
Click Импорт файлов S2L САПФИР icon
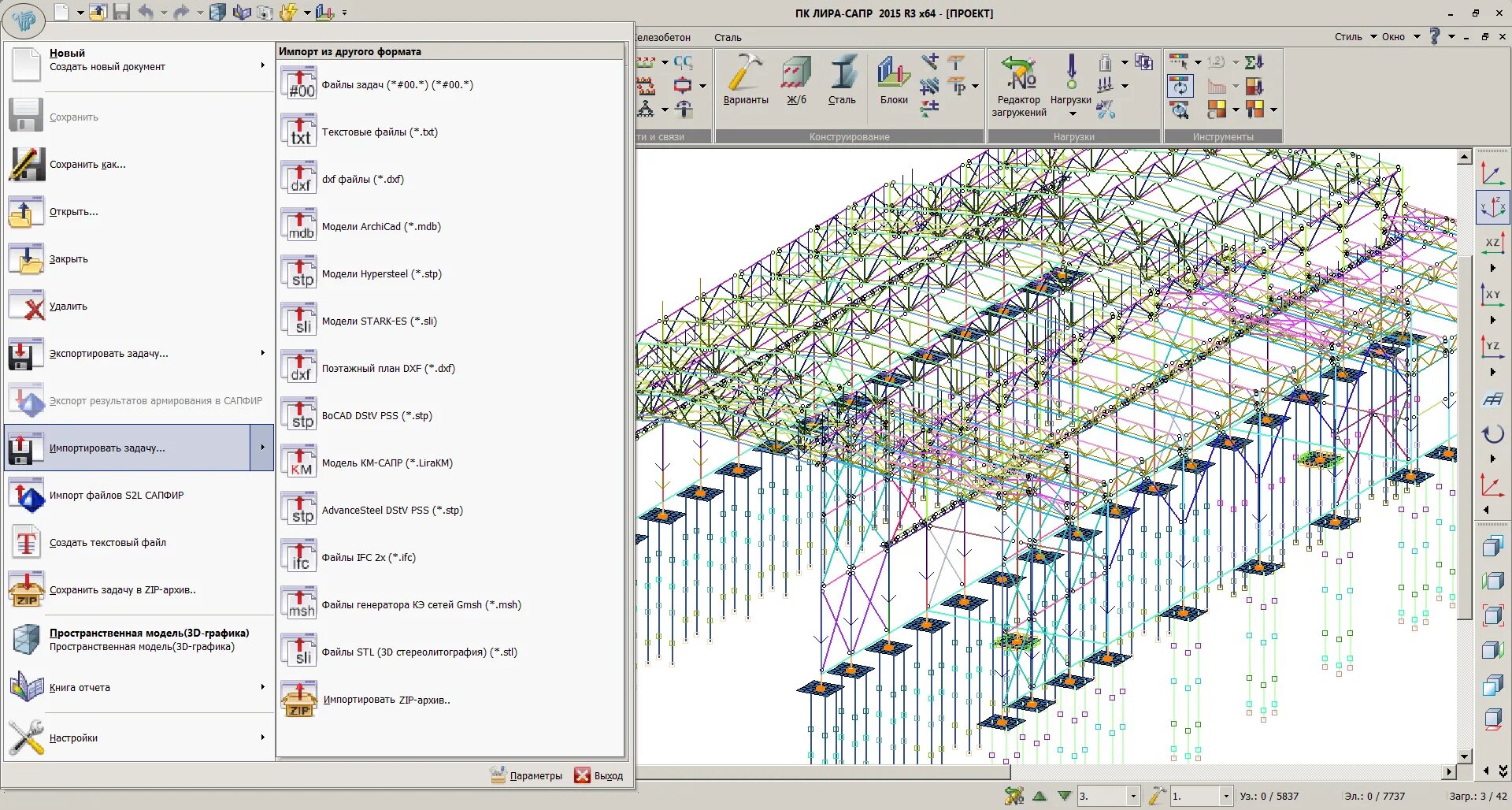tap(27, 496)
